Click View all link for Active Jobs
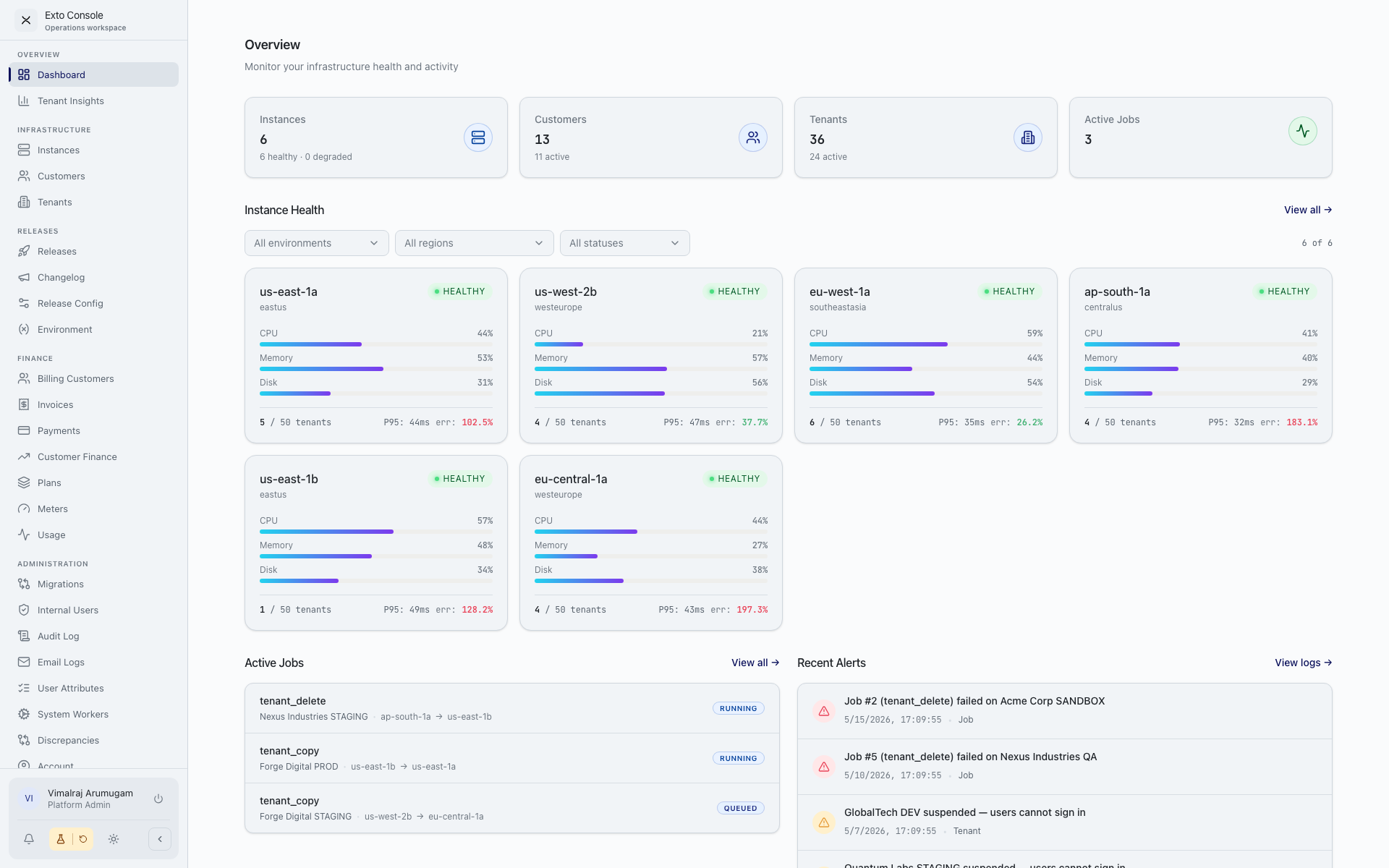The image size is (1389, 868). coord(755,663)
